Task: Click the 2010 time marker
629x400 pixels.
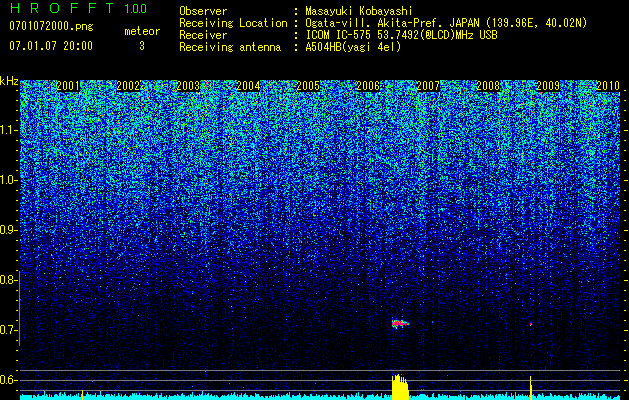Action: coord(608,86)
